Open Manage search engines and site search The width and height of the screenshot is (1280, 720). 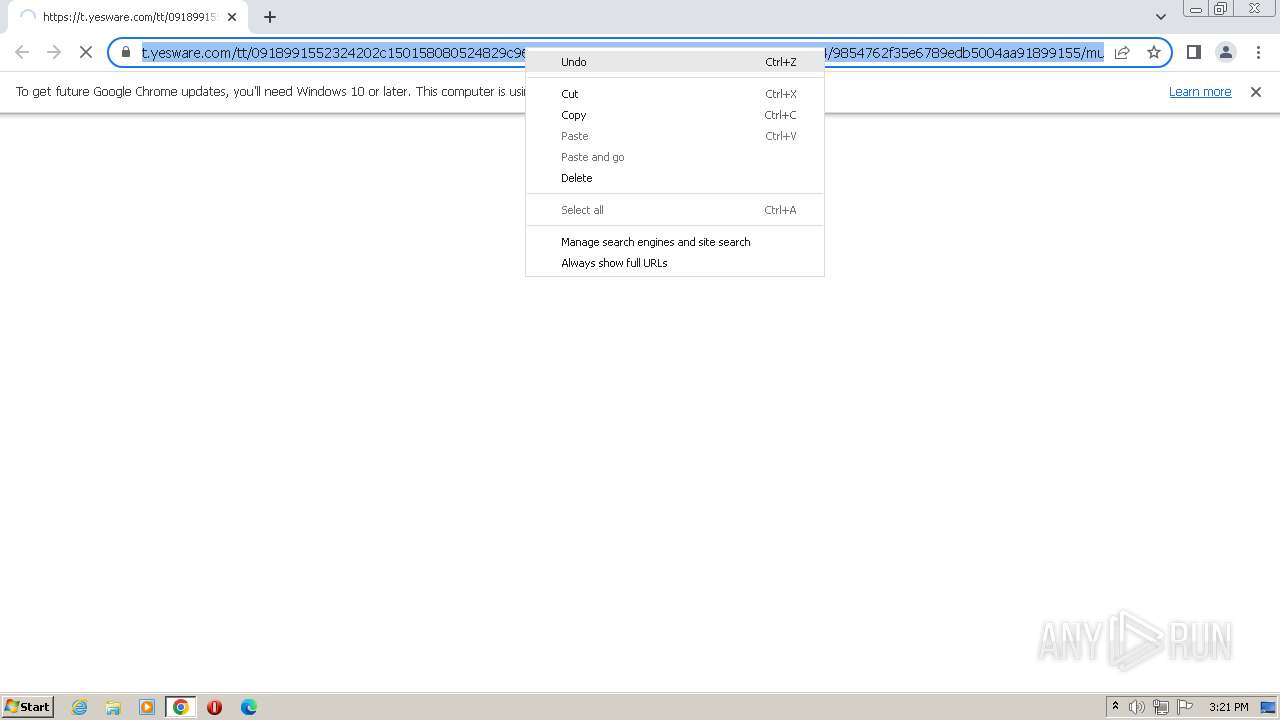click(675, 242)
